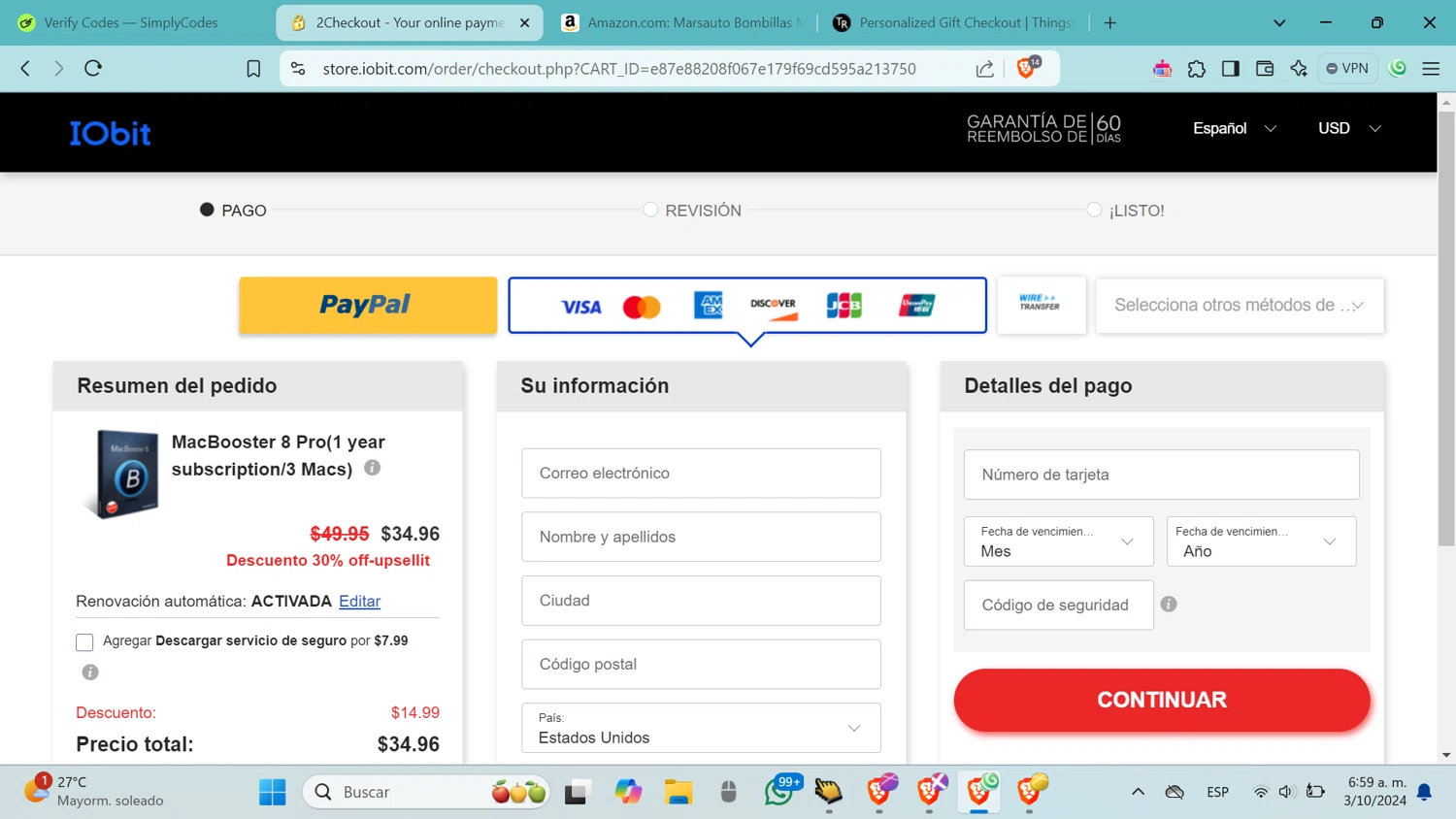Click info icon next to MacBooster product name
1456x819 pixels.
[372, 468]
